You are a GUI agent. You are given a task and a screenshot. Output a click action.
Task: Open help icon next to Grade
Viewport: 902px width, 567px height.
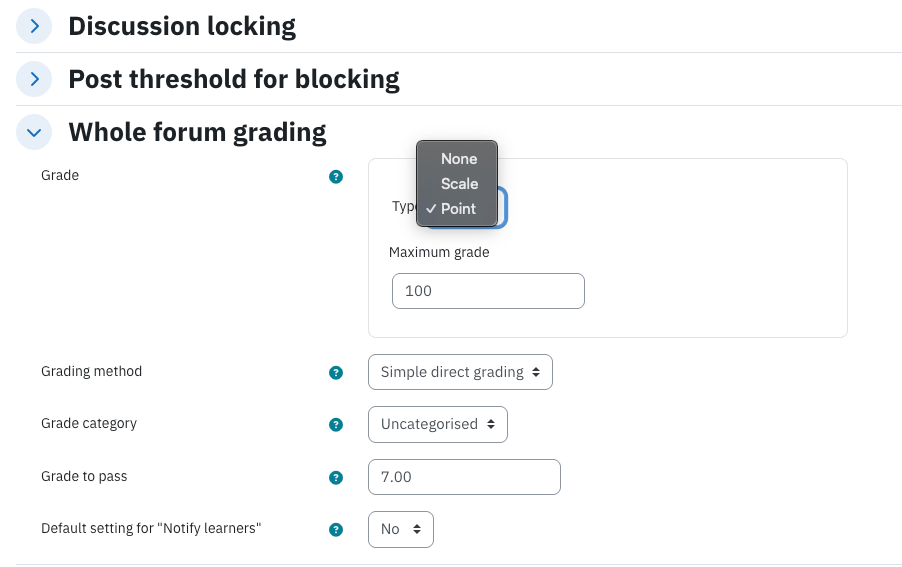coord(336,177)
